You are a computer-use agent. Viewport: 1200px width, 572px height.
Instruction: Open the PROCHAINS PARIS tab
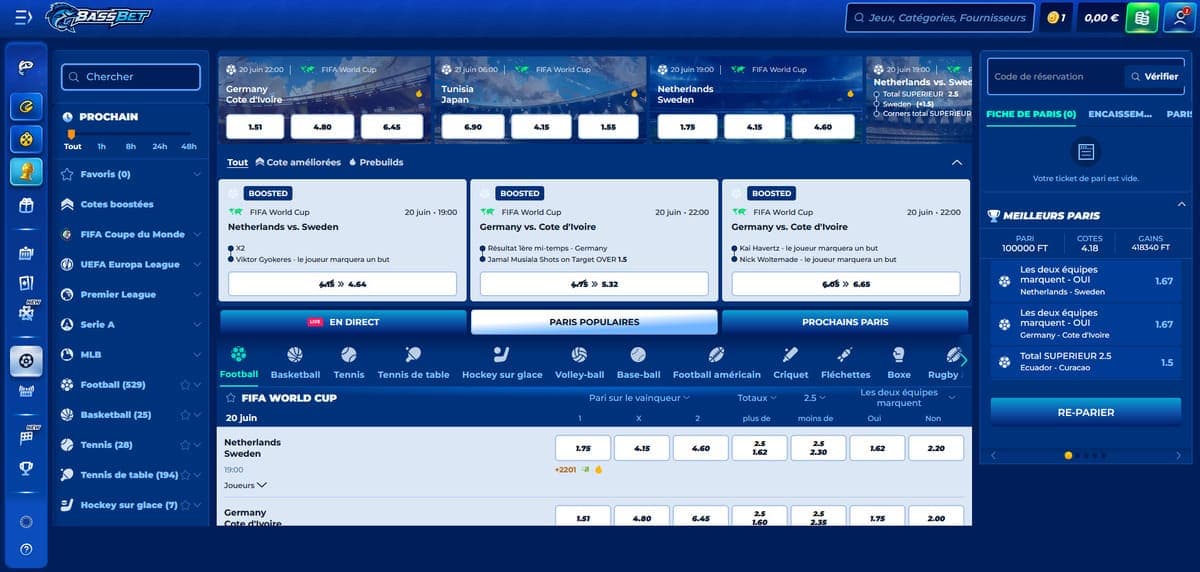845,322
